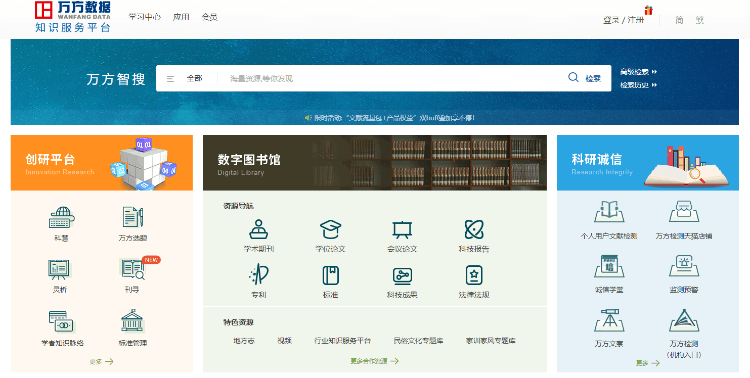Open the 标准 standards book icon

click(331, 276)
